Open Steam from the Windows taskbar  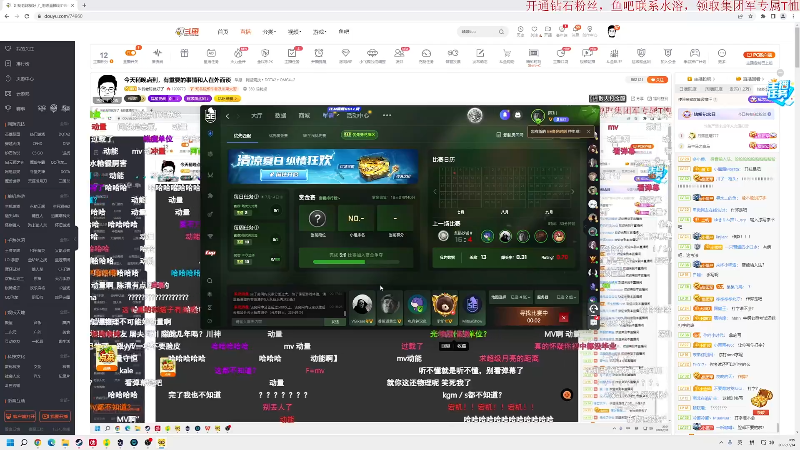point(79,442)
